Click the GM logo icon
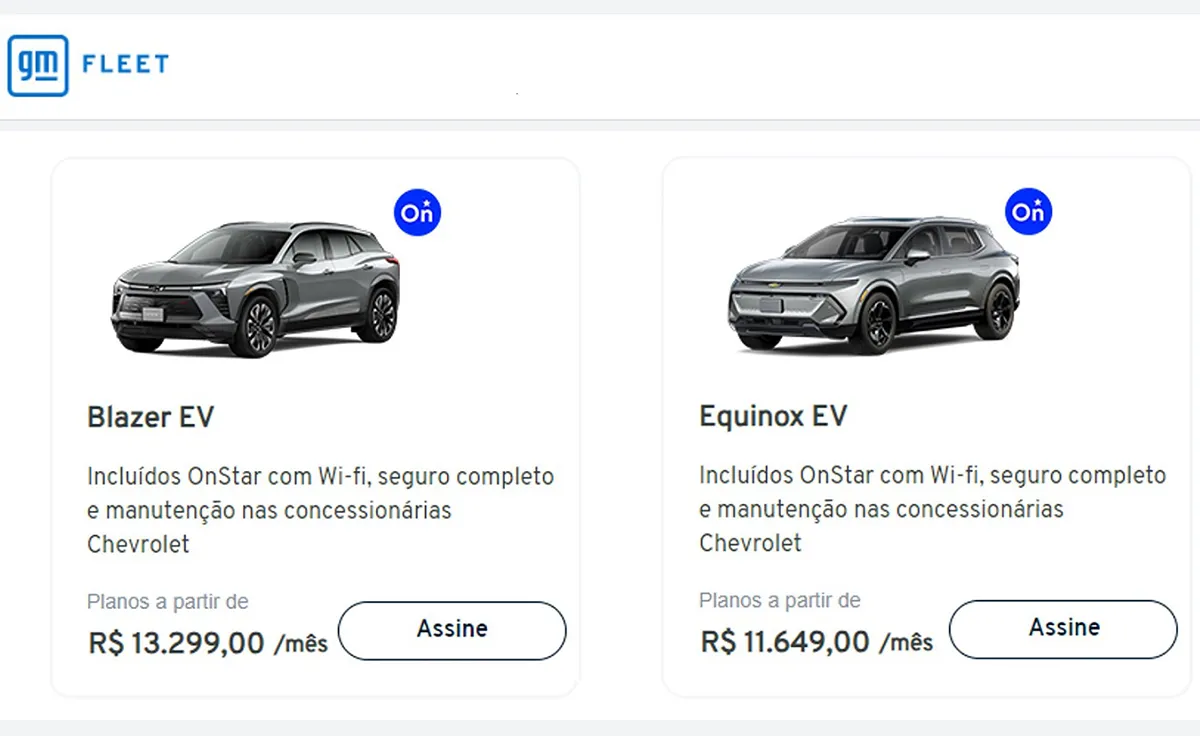 pyautogui.click(x=38, y=66)
